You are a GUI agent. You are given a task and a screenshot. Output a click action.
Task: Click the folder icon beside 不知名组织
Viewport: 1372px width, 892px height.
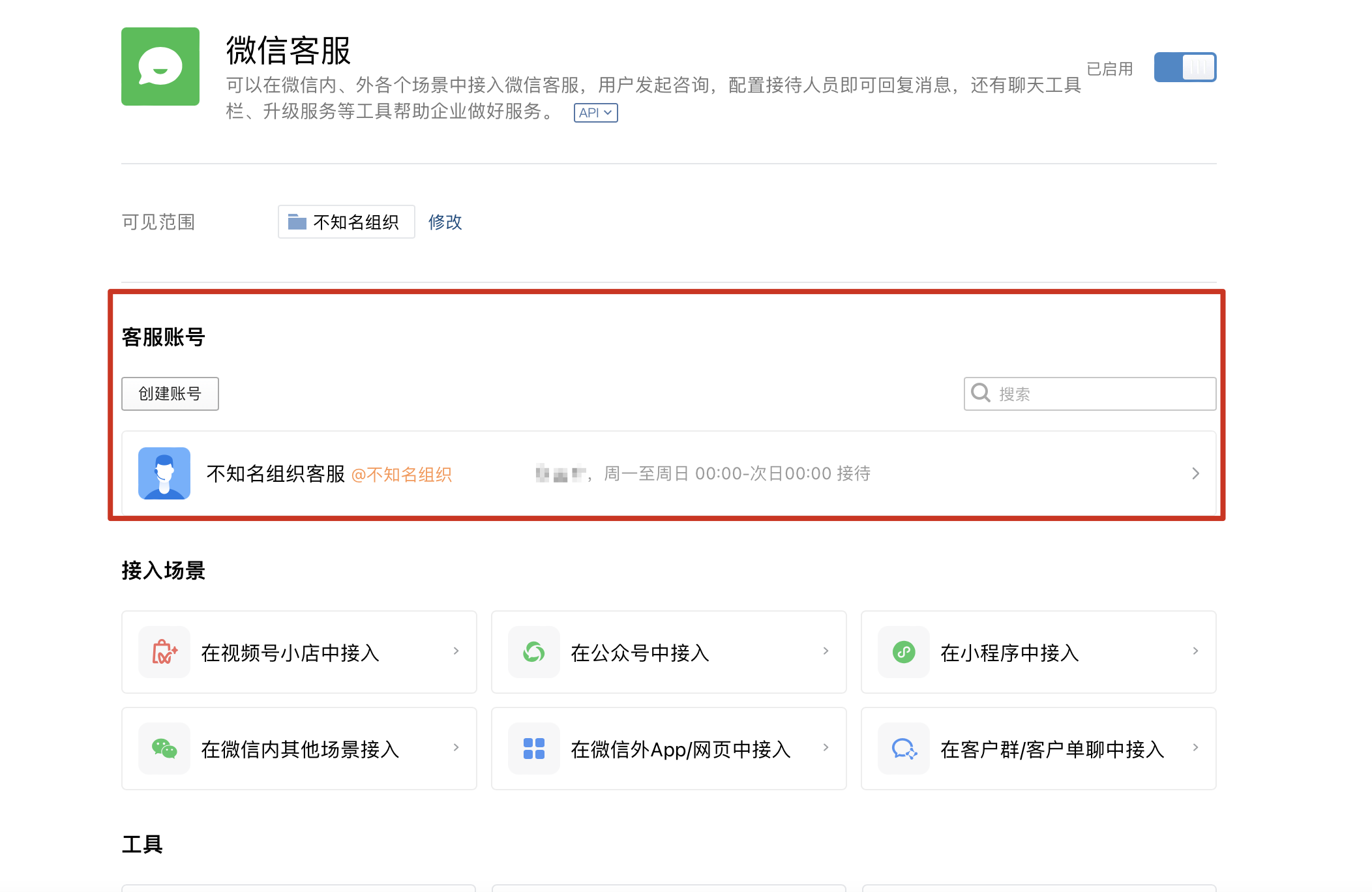coord(297,222)
